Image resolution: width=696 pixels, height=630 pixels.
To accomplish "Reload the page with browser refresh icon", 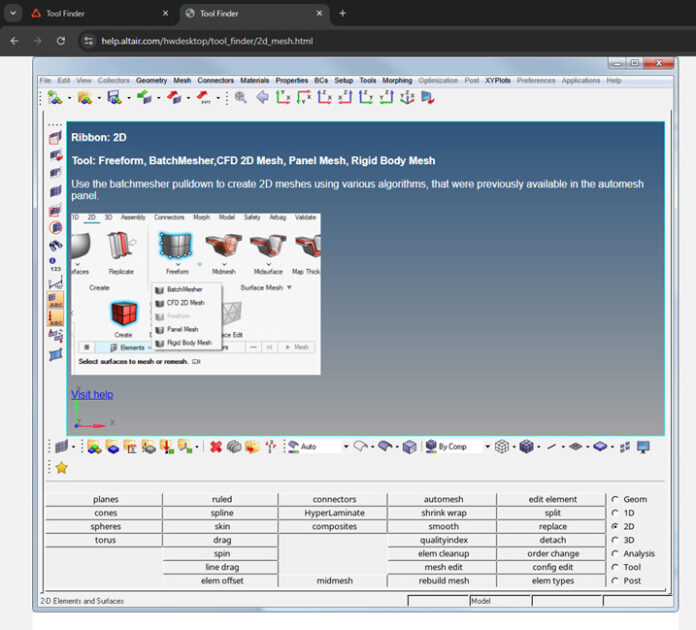I will (60, 41).
